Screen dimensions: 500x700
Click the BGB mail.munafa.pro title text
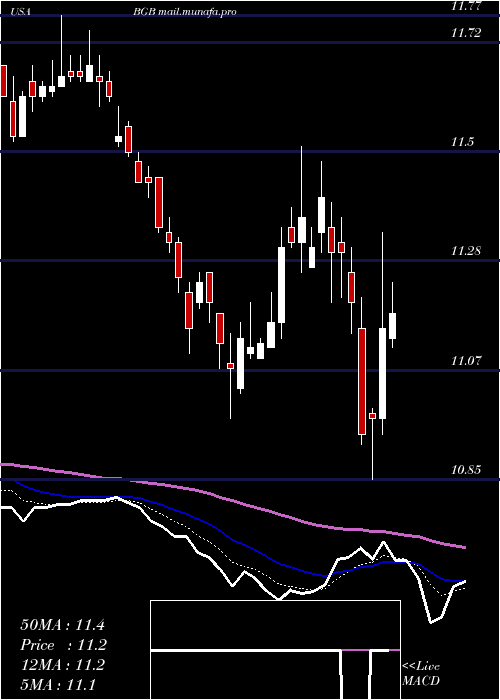tap(184, 12)
